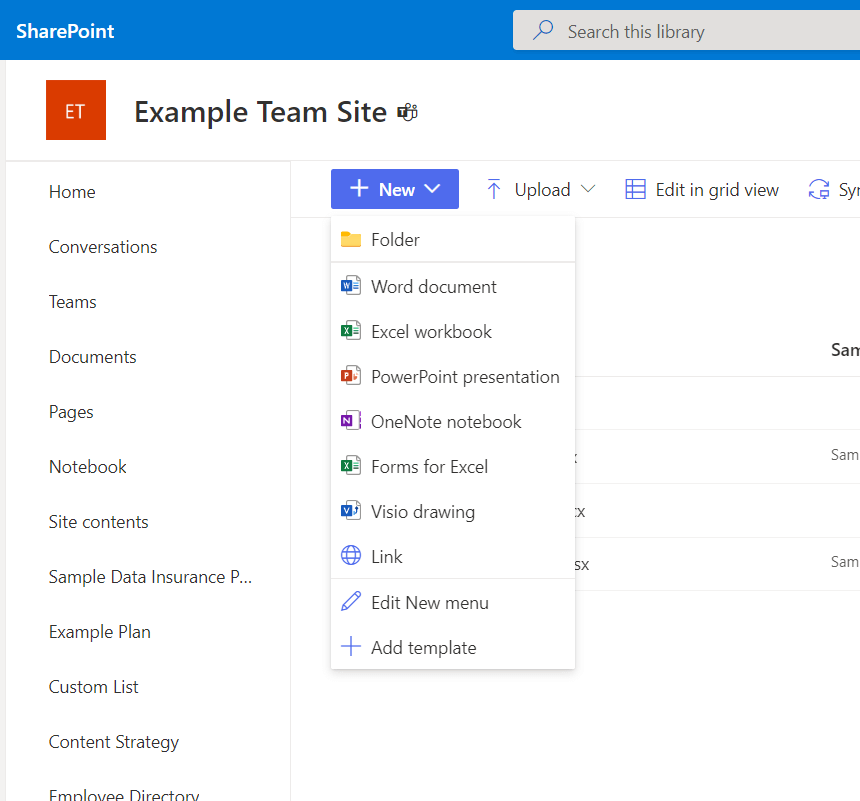Open Example Plan in left navigation
This screenshot has width=860, height=801.
coord(100,631)
